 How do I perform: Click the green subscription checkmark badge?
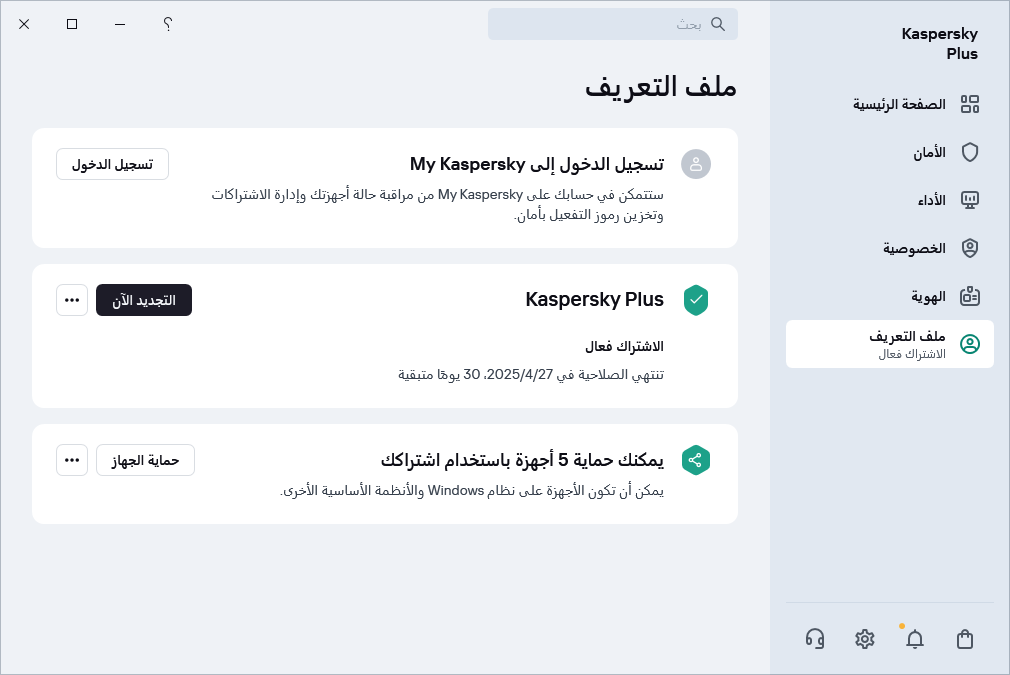click(x=696, y=299)
